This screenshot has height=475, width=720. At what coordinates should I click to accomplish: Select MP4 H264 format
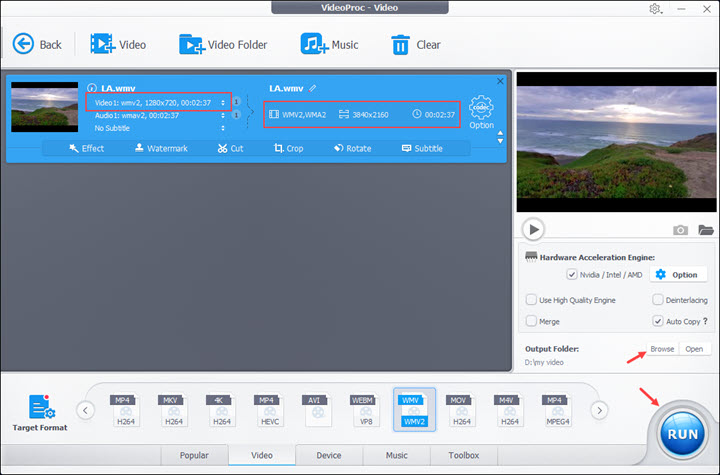pyautogui.click(x=126, y=410)
